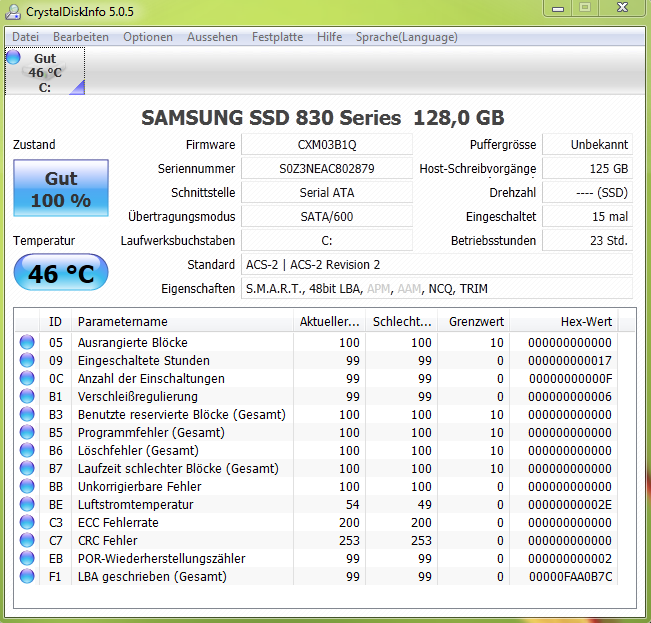
Task: Minimize the CrystalDiskInfo window
Action: 558,8
